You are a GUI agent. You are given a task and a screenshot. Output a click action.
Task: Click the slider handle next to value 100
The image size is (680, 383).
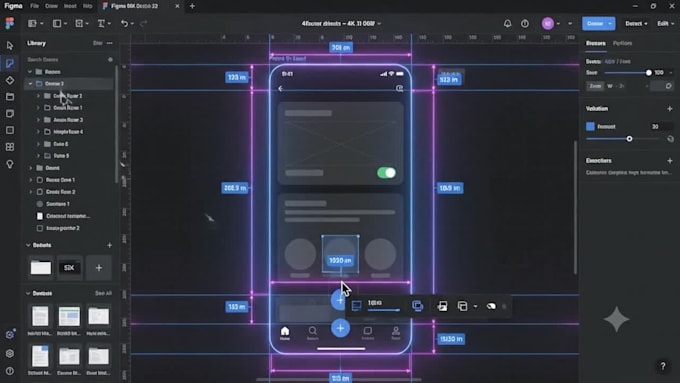pos(648,73)
